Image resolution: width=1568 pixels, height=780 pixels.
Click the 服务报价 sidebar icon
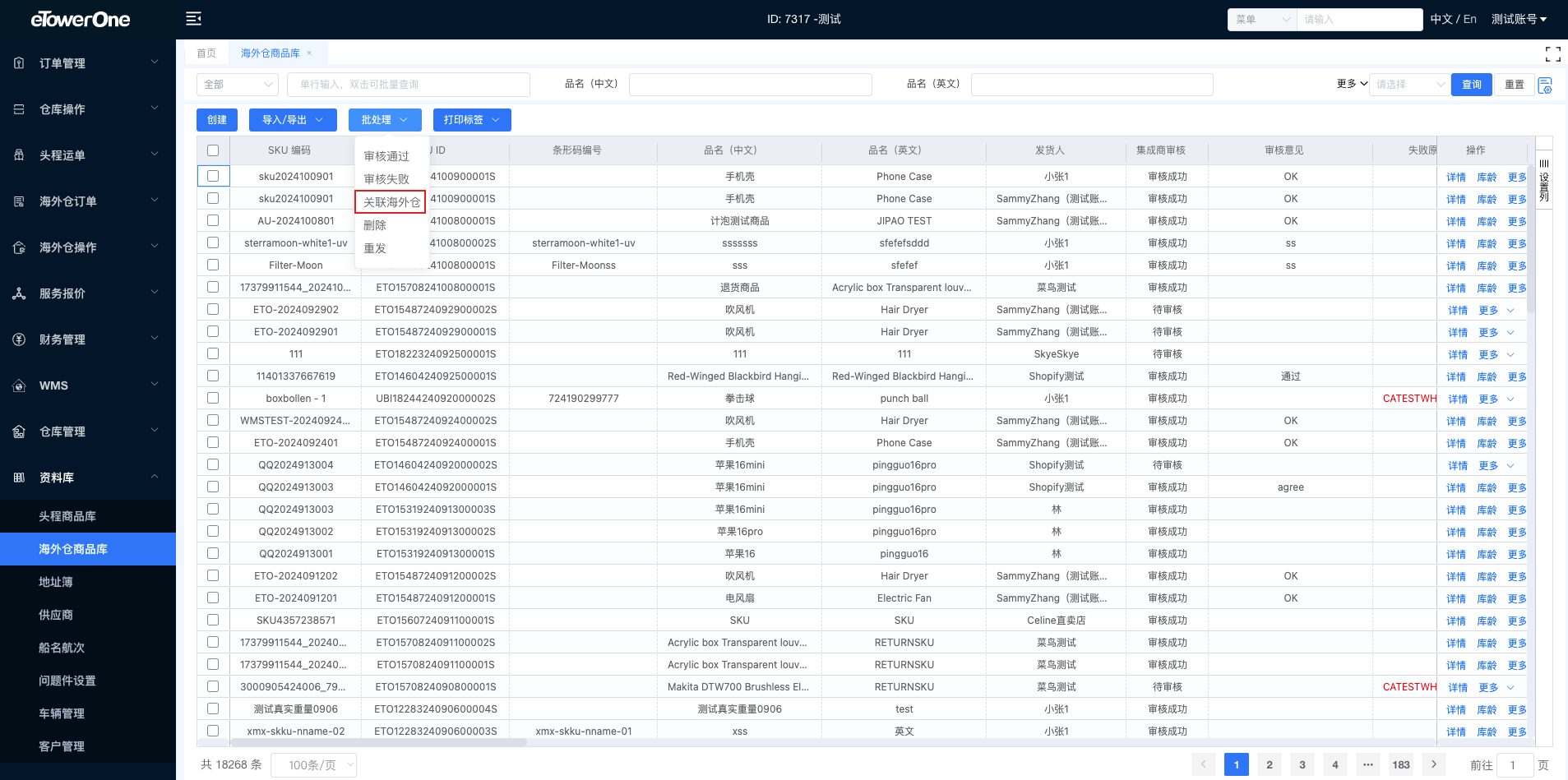click(x=20, y=293)
